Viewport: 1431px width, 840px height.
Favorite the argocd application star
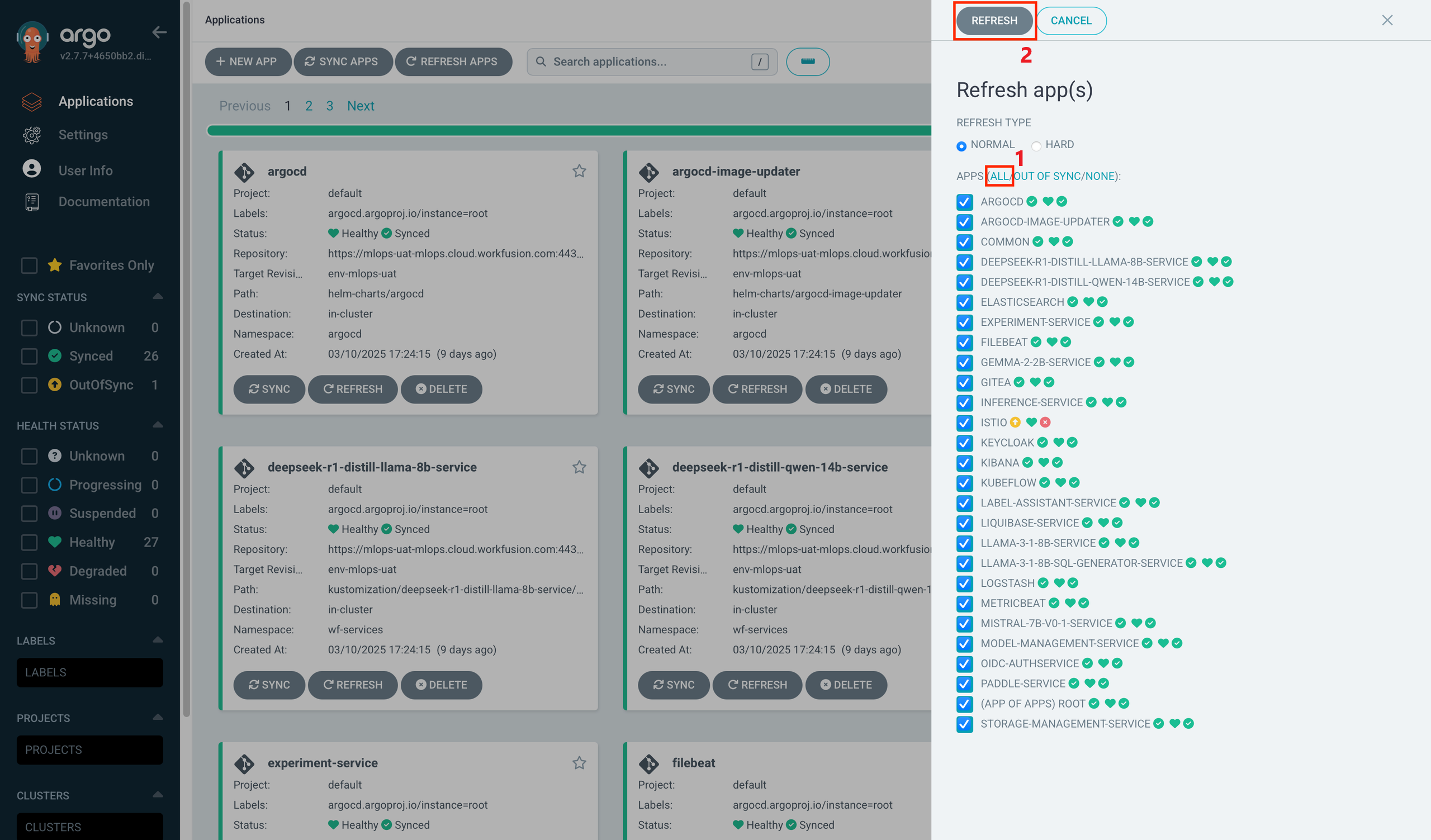pos(579,171)
